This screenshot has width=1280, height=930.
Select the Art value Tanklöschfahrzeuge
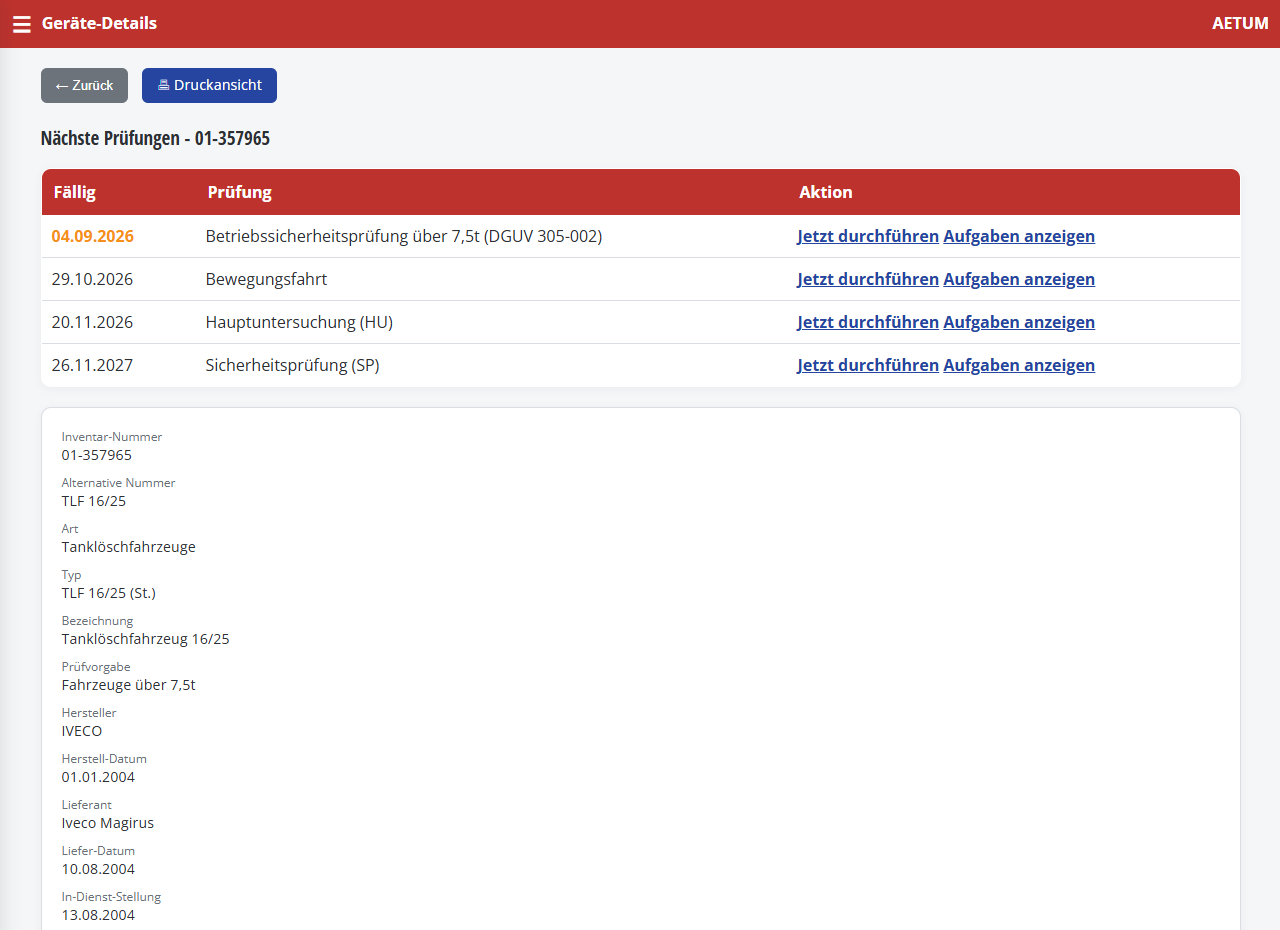[129, 547]
